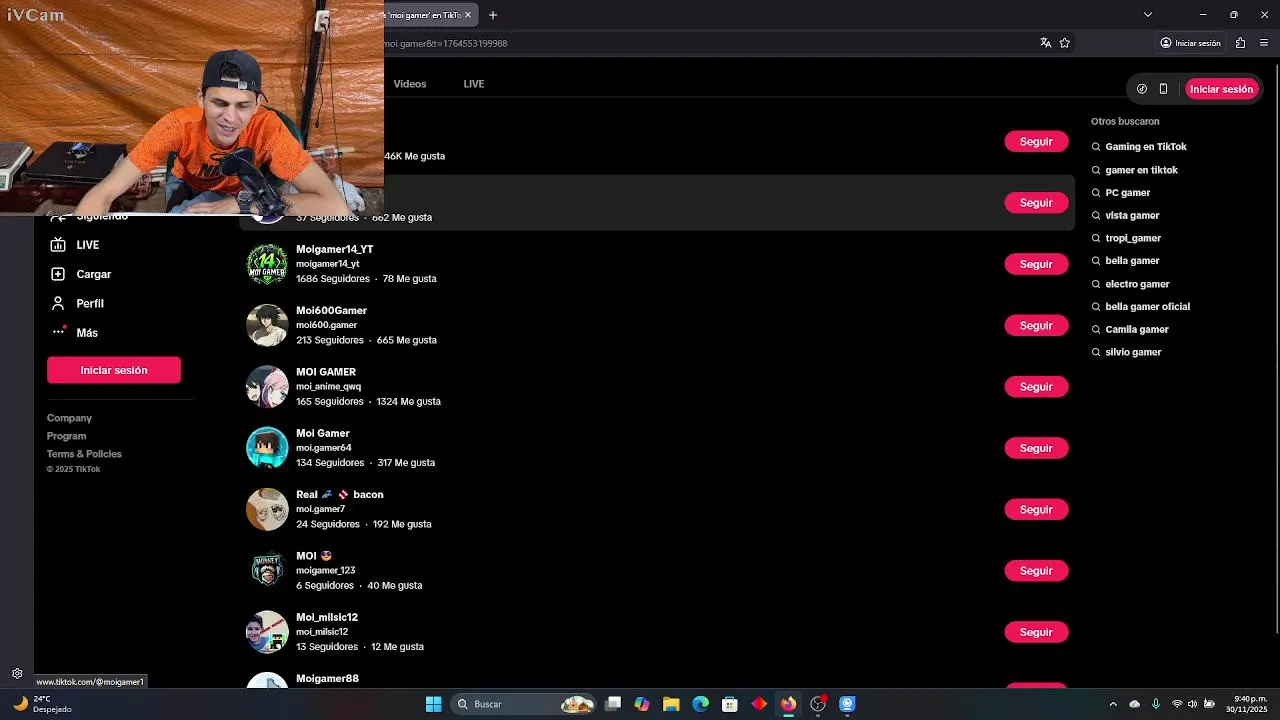Click the Moi600Gamer display name
Image resolution: width=1280 pixels, height=720 pixels.
[331, 310]
